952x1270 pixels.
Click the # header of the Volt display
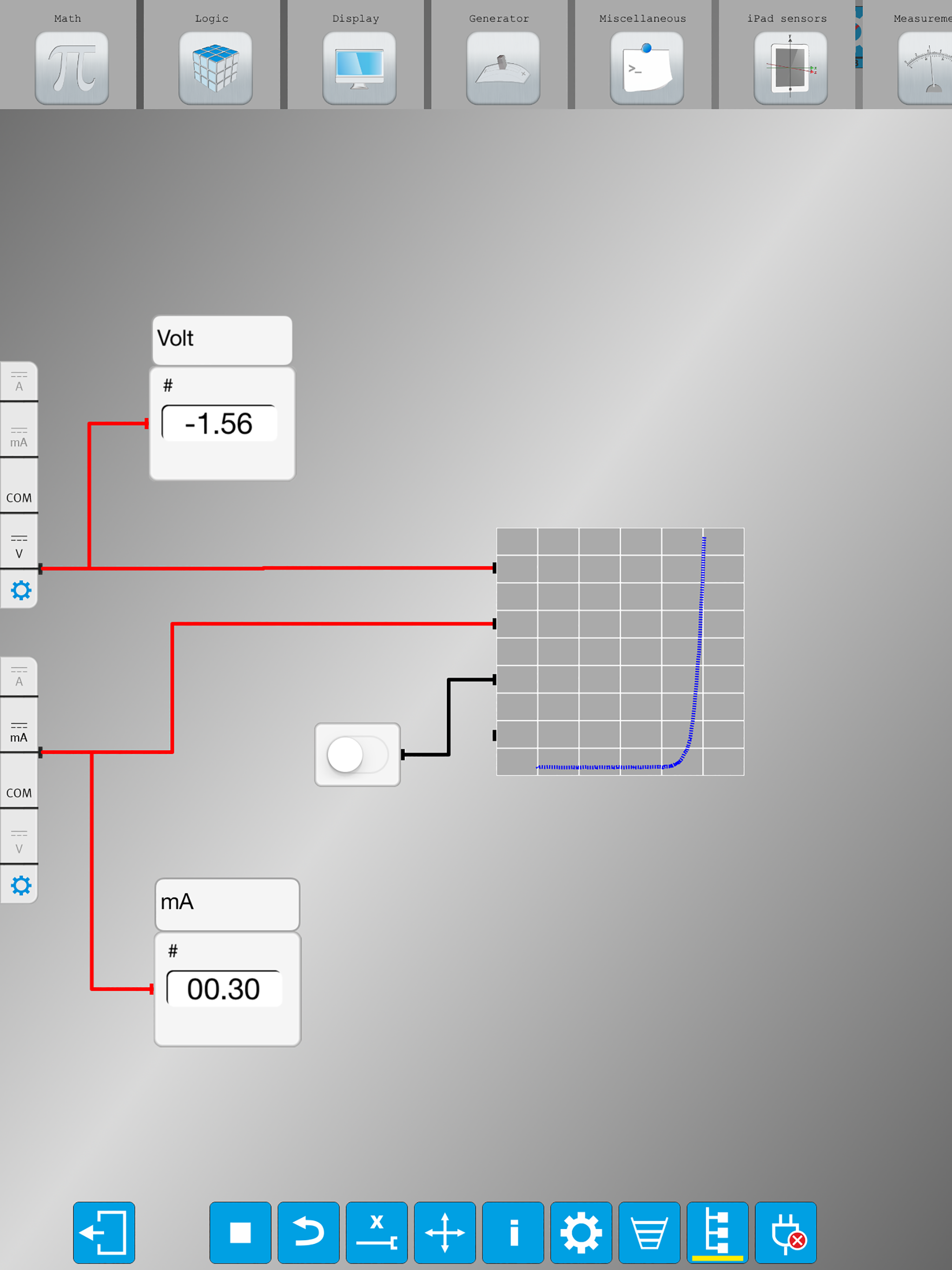tap(168, 385)
